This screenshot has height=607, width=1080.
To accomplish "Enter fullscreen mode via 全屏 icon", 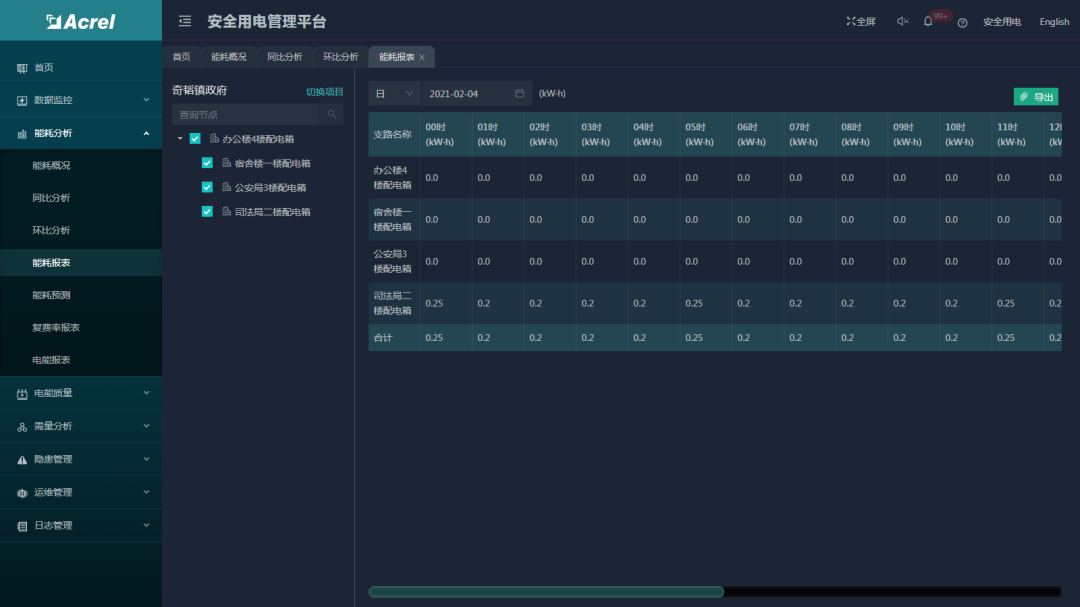I will click(860, 21).
